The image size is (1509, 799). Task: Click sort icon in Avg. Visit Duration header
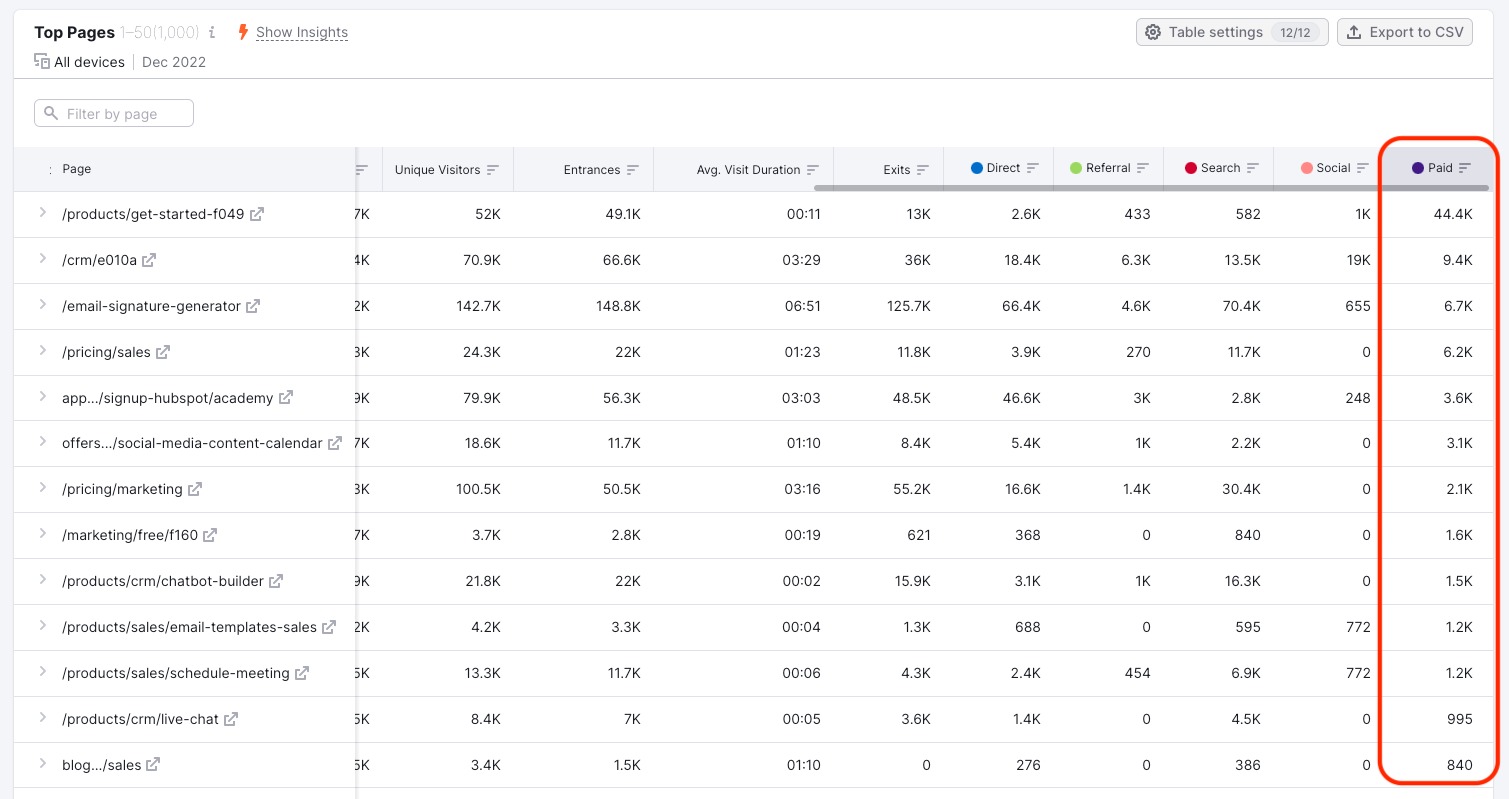(813, 170)
